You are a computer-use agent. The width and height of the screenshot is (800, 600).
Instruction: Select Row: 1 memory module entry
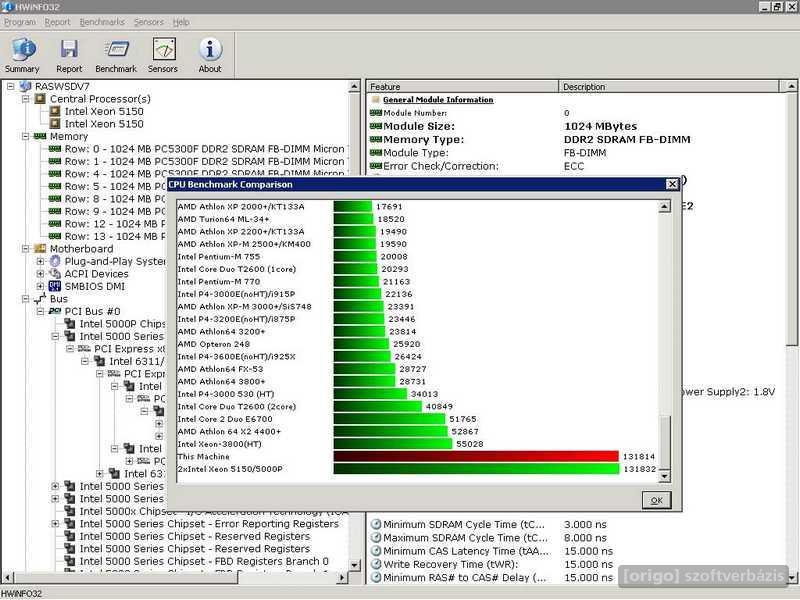tap(205, 161)
